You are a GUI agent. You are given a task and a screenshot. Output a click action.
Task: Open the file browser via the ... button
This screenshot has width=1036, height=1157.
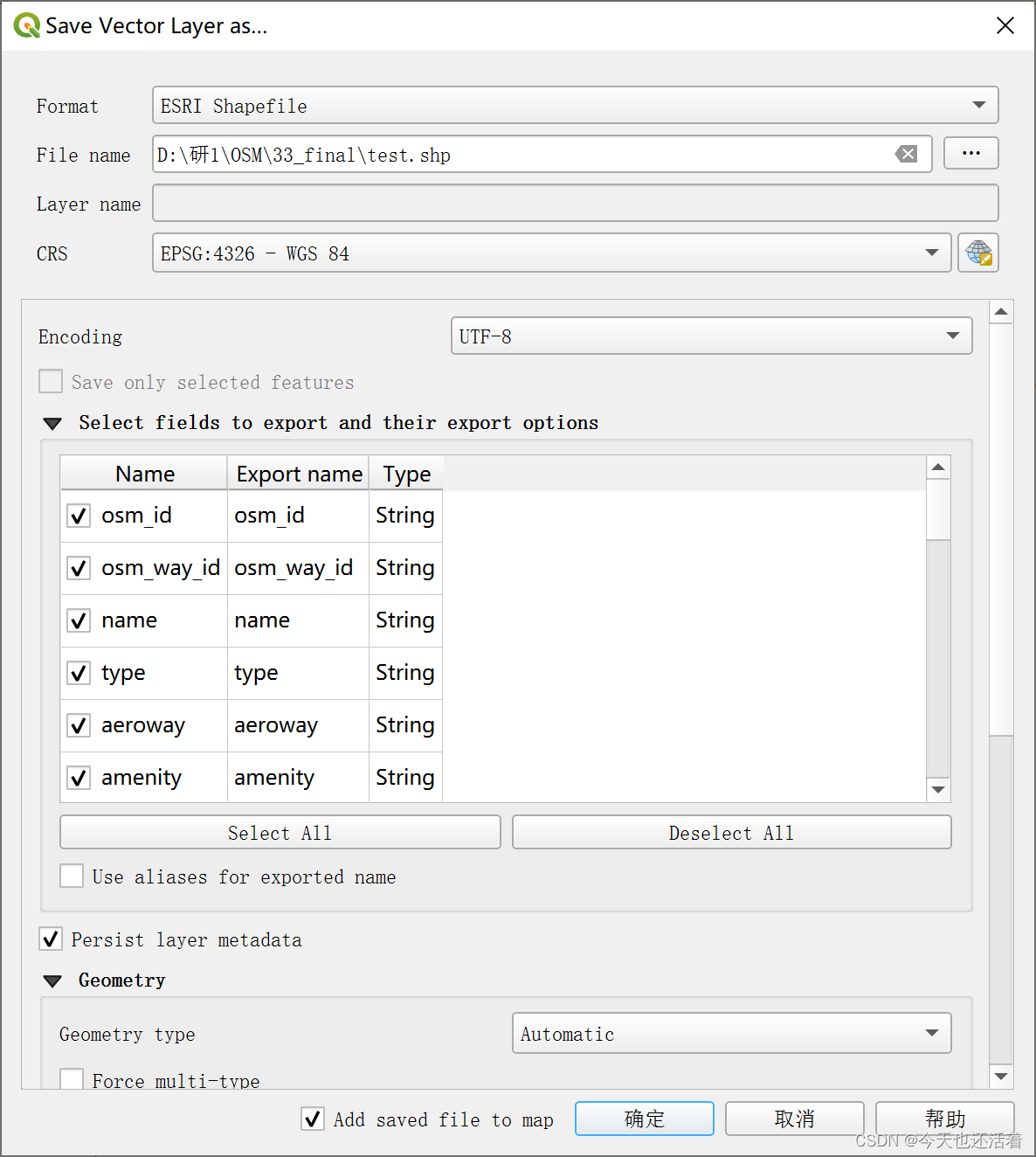pos(970,153)
